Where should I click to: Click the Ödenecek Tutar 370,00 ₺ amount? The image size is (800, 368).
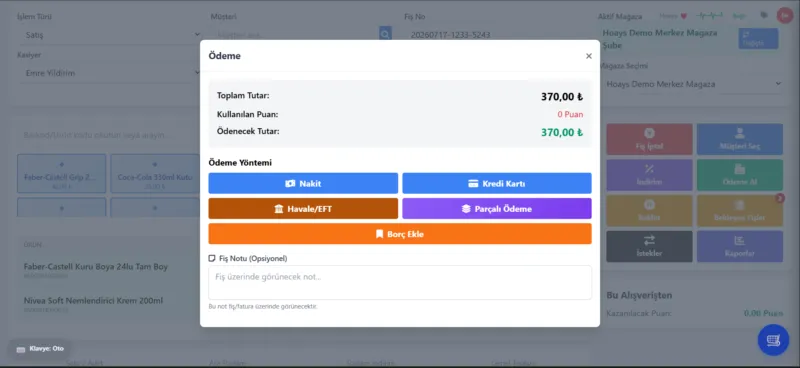(x=562, y=132)
